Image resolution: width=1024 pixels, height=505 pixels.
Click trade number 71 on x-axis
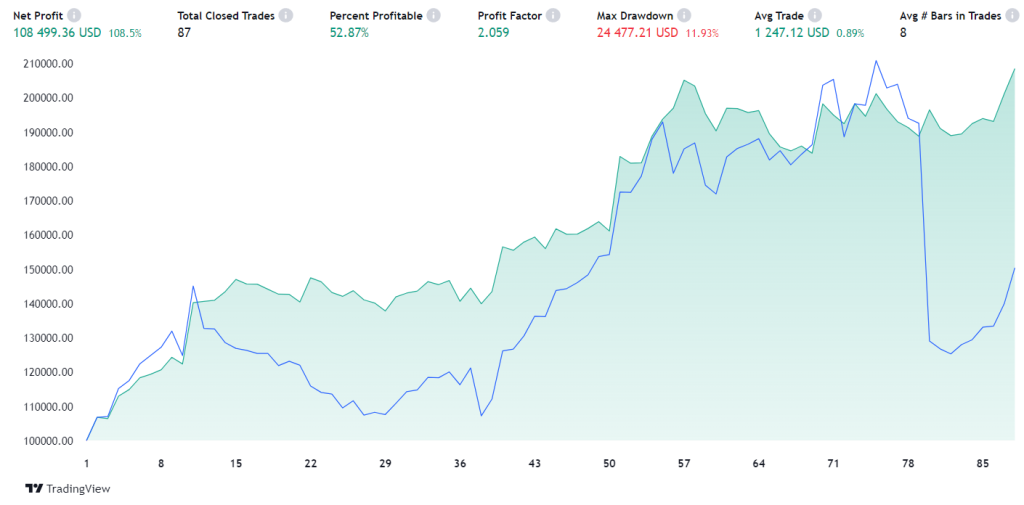pyautogui.click(x=833, y=464)
